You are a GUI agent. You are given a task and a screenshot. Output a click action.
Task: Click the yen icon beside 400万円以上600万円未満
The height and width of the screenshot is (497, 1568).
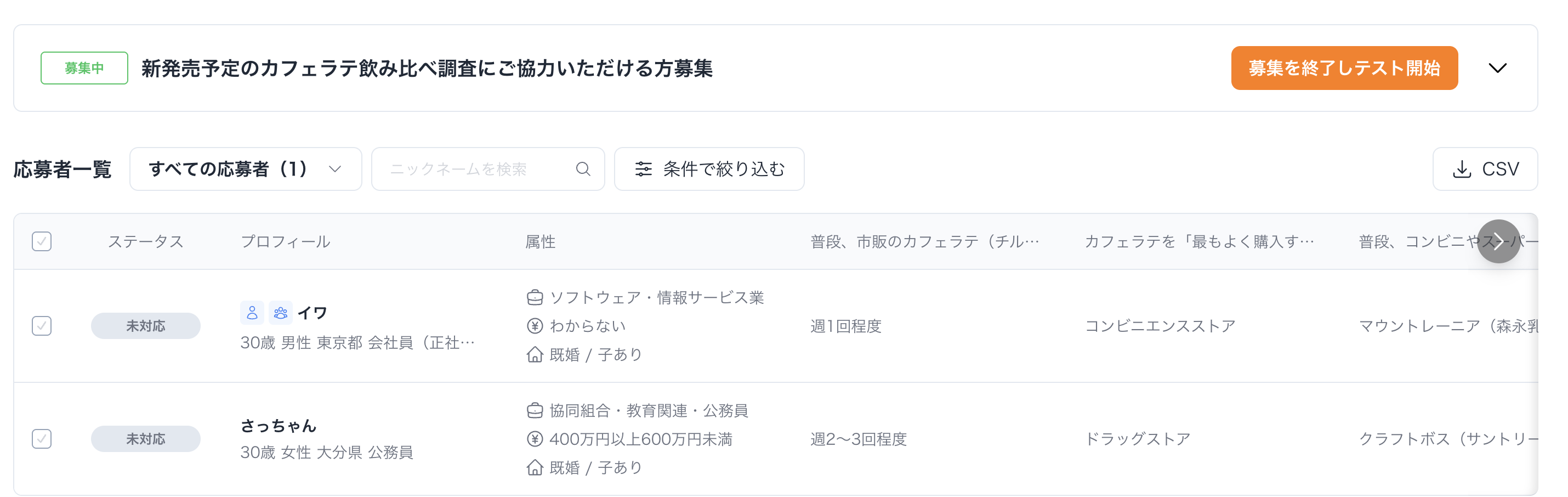(x=535, y=438)
